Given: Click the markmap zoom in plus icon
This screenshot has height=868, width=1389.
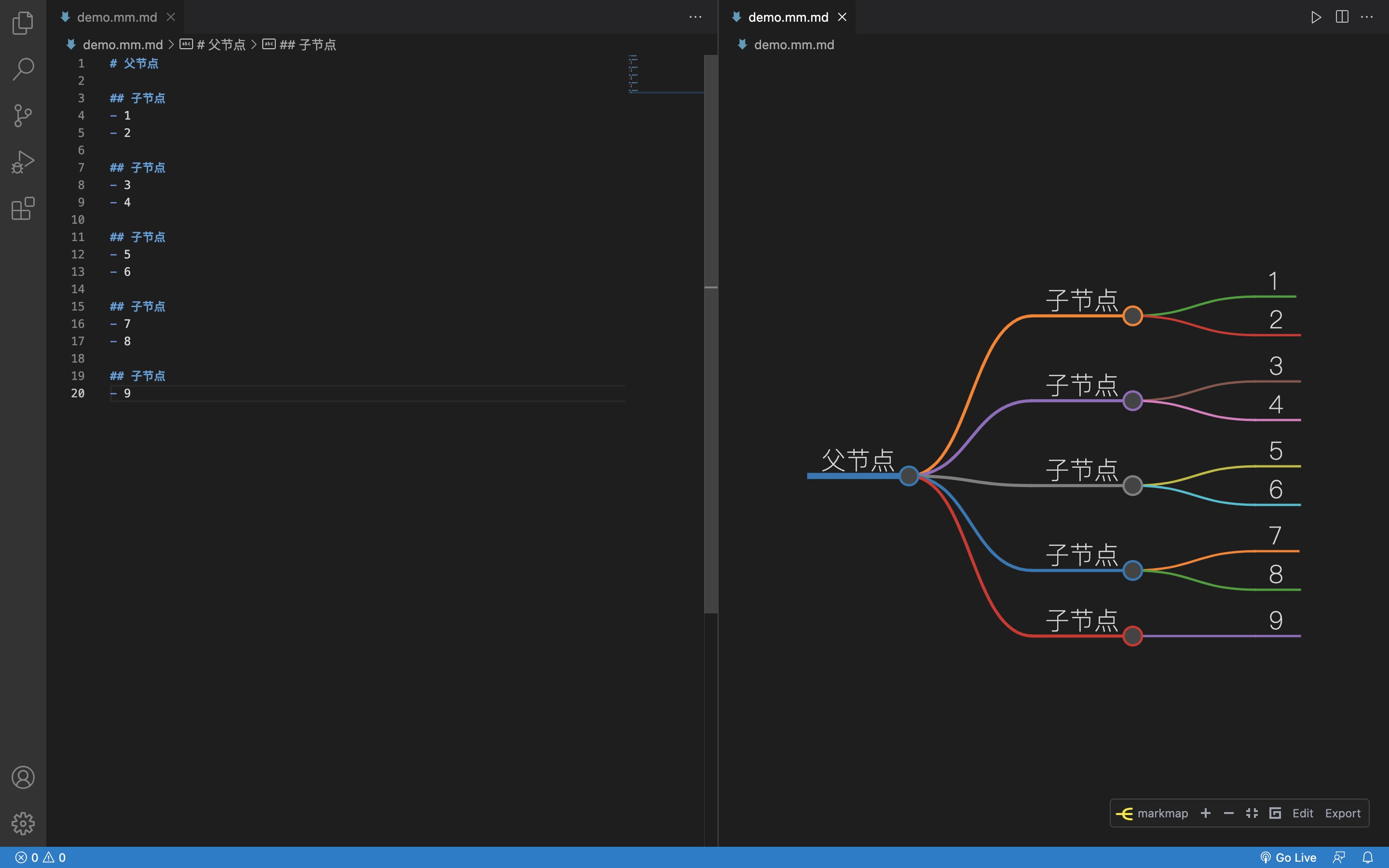Looking at the screenshot, I should (1205, 814).
